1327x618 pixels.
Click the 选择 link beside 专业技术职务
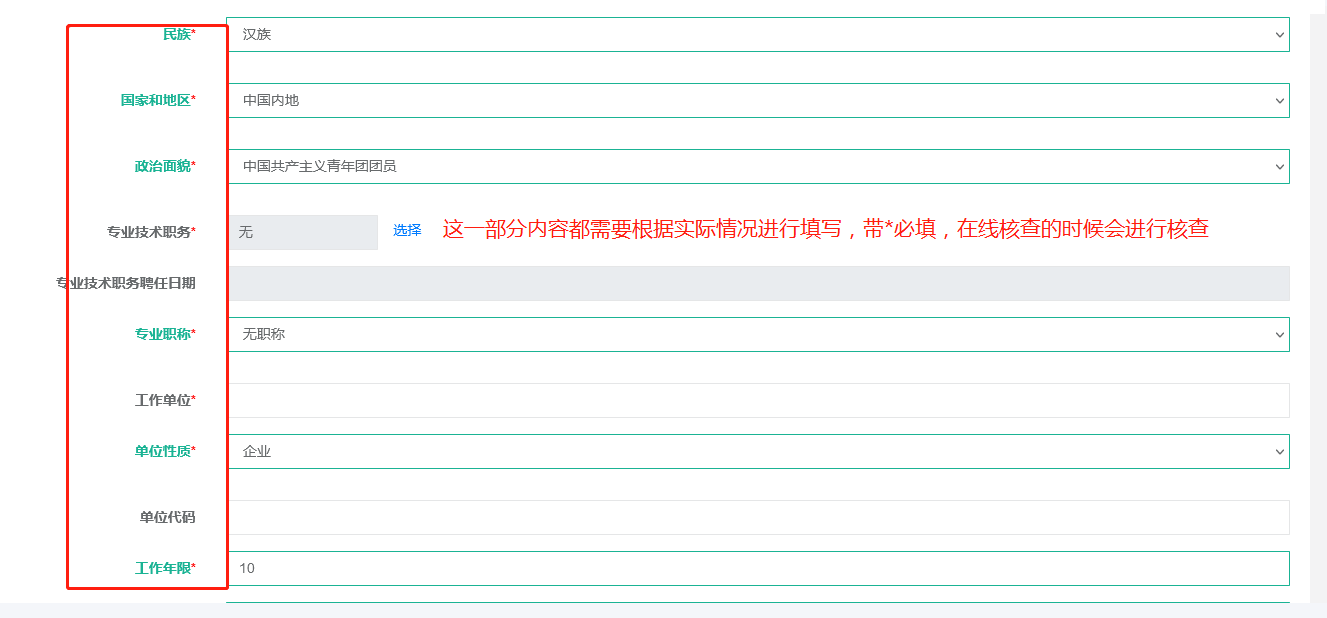pos(407,230)
